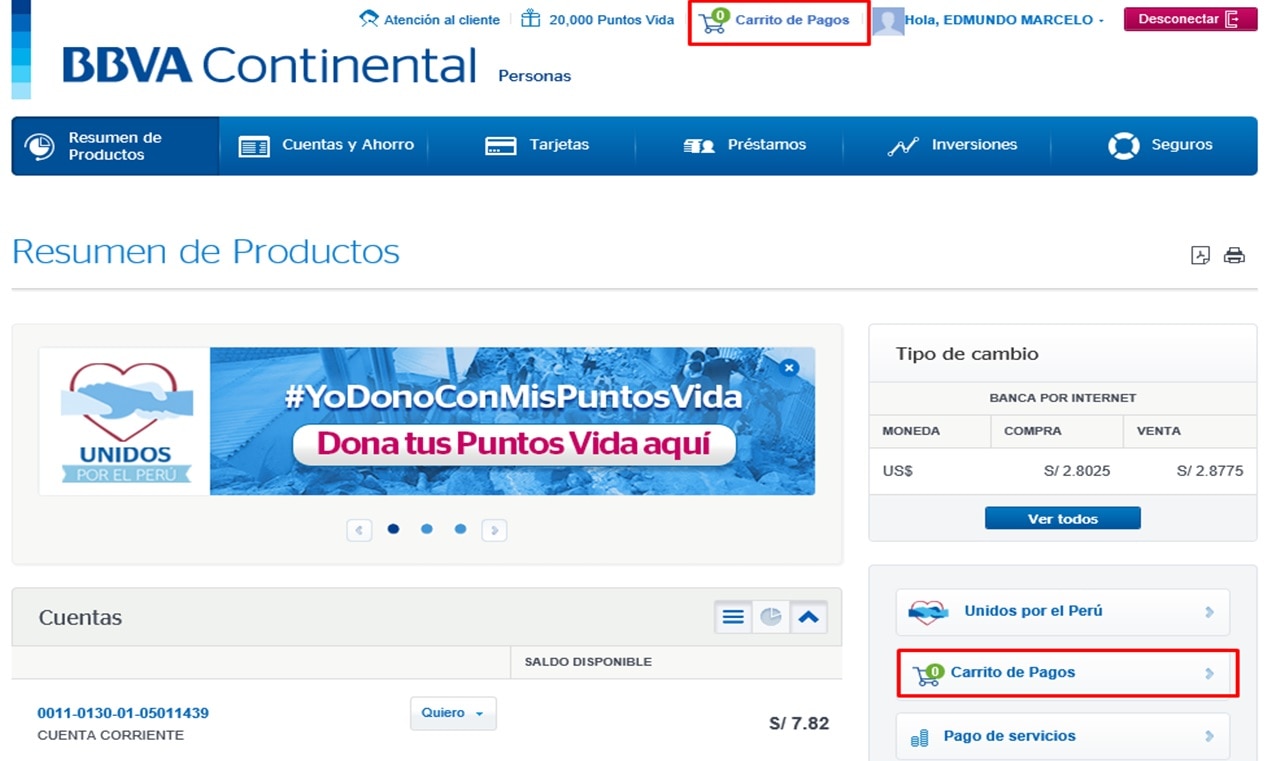Switch Cuentas to list view
This screenshot has width=1270, height=761.
click(733, 617)
